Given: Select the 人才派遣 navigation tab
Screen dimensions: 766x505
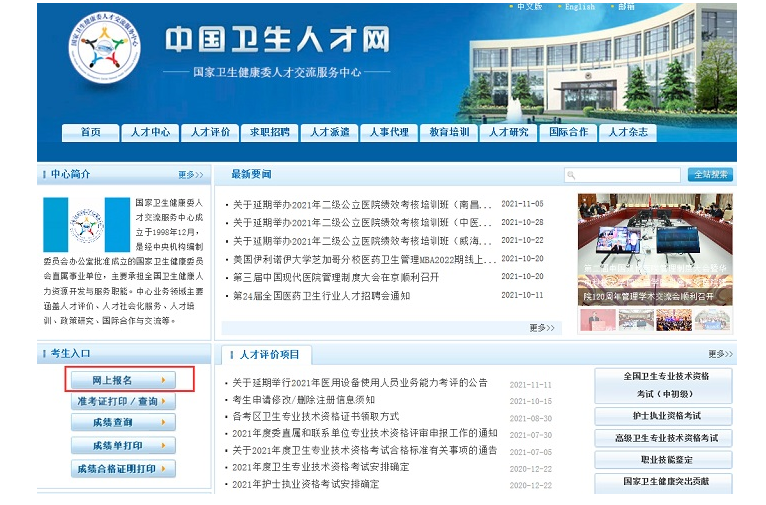Looking at the screenshot, I should pos(330,132).
